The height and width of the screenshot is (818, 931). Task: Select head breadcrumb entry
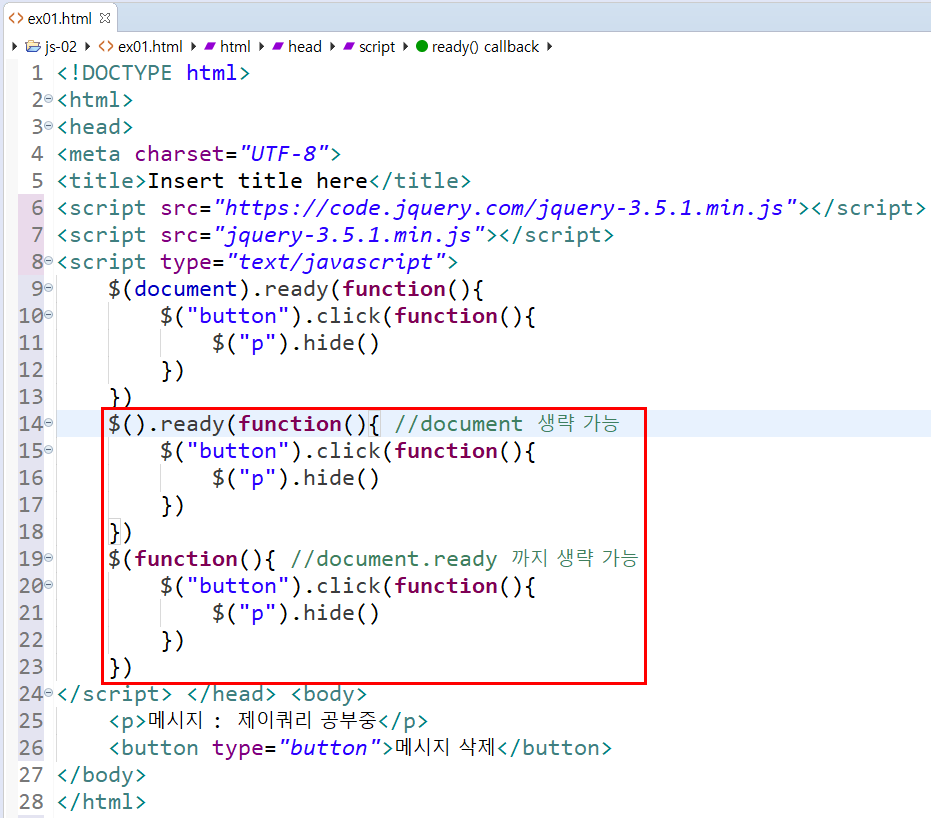(x=305, y=47)
